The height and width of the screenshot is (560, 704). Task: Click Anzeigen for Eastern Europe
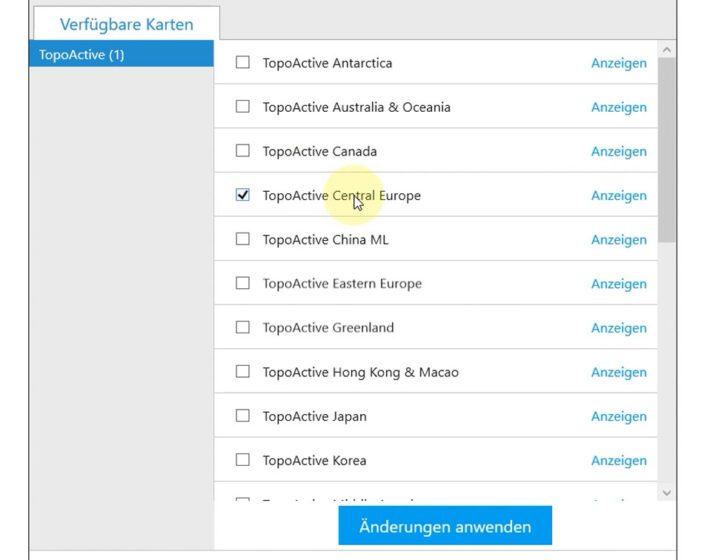pos(619,283)
